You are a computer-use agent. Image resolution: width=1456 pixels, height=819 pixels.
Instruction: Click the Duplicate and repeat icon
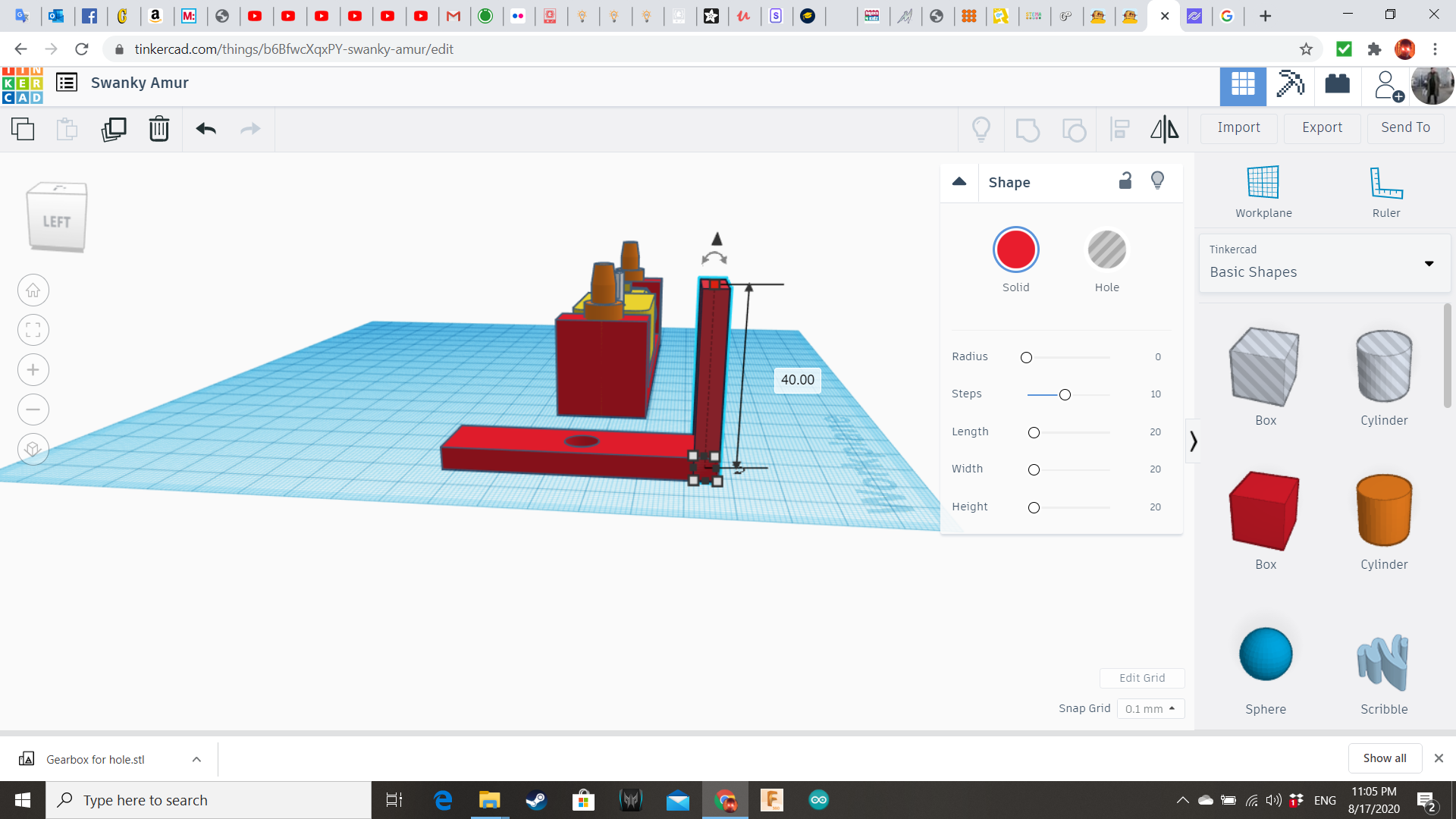click(114, 129)
